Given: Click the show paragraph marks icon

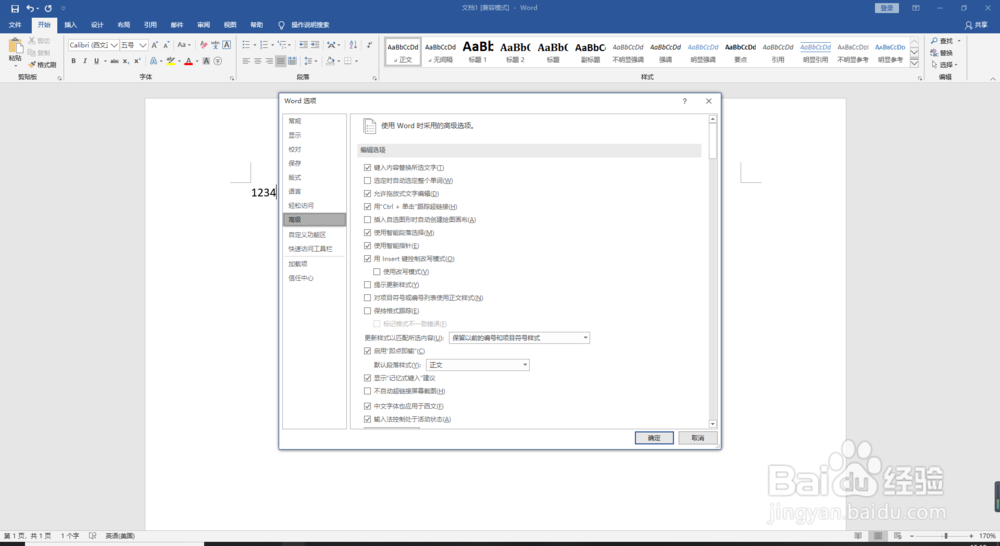Looking at the screenshot, I should pos(370,45).
